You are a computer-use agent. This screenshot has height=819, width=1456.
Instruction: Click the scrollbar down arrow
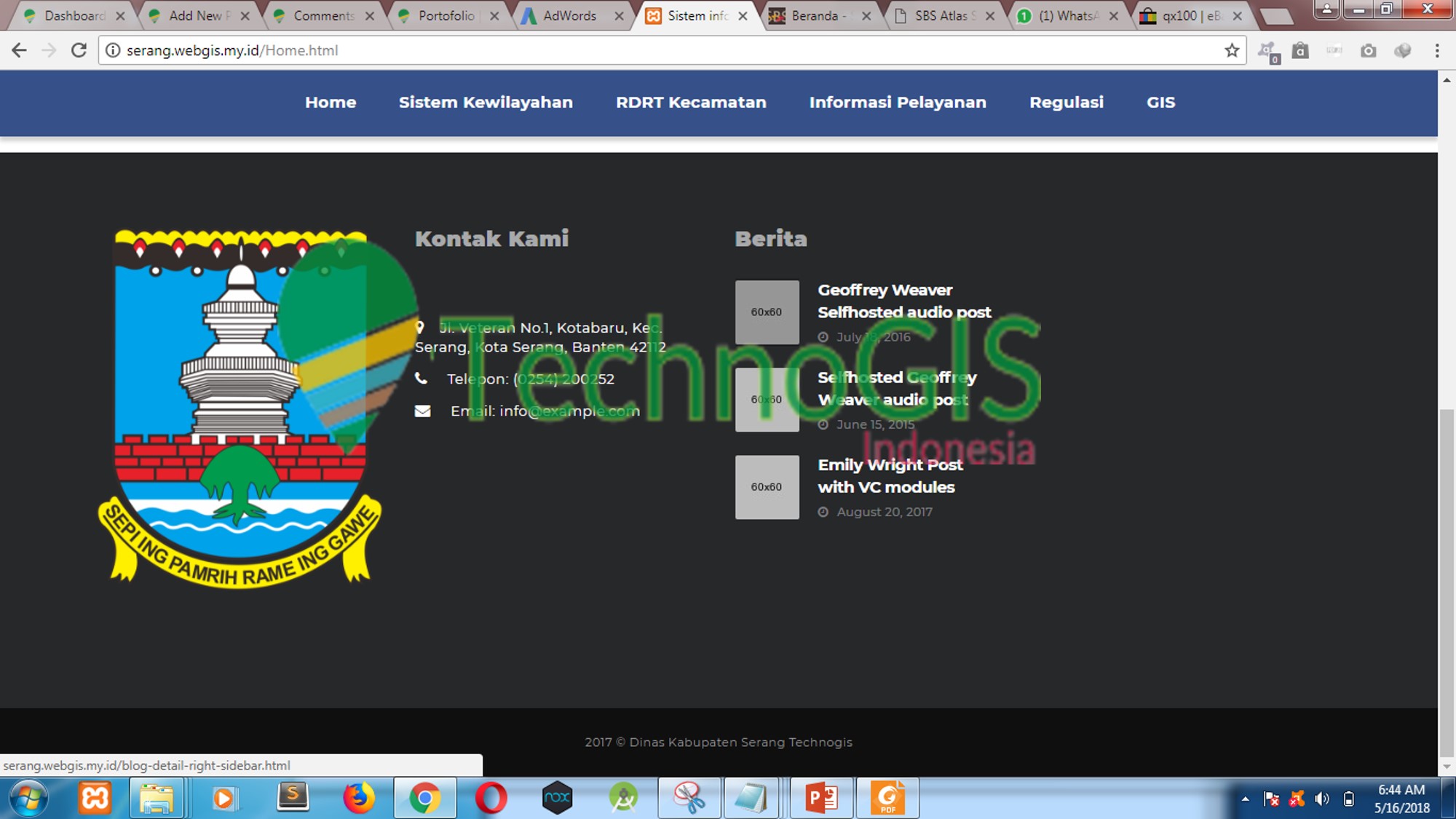point(1447,767)
